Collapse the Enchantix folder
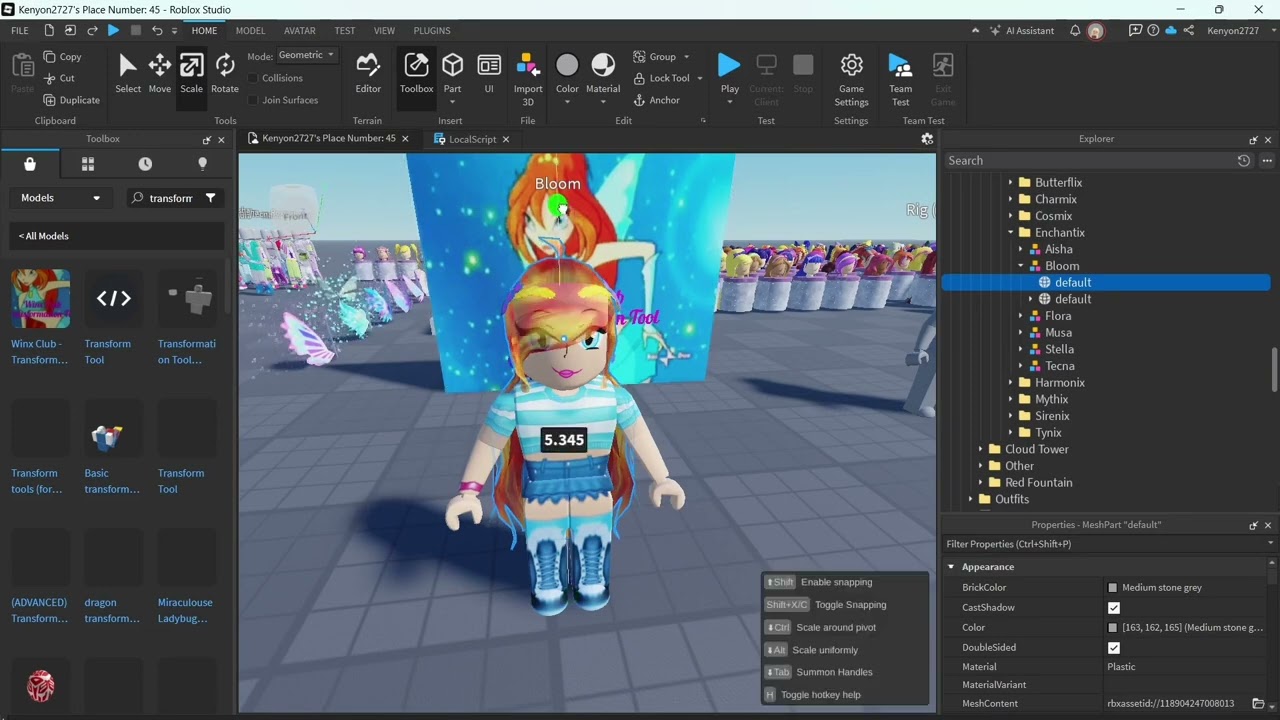1280x720 pixels. [1011, 232]
